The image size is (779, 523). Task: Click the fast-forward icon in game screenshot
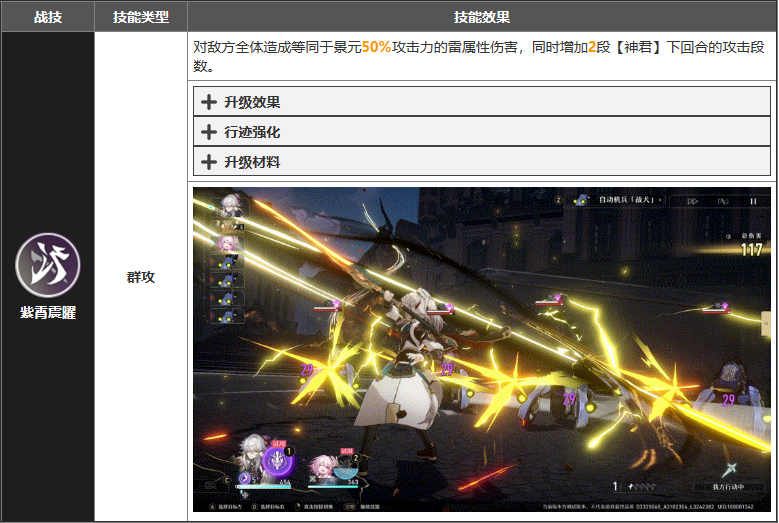pos(692,201)
